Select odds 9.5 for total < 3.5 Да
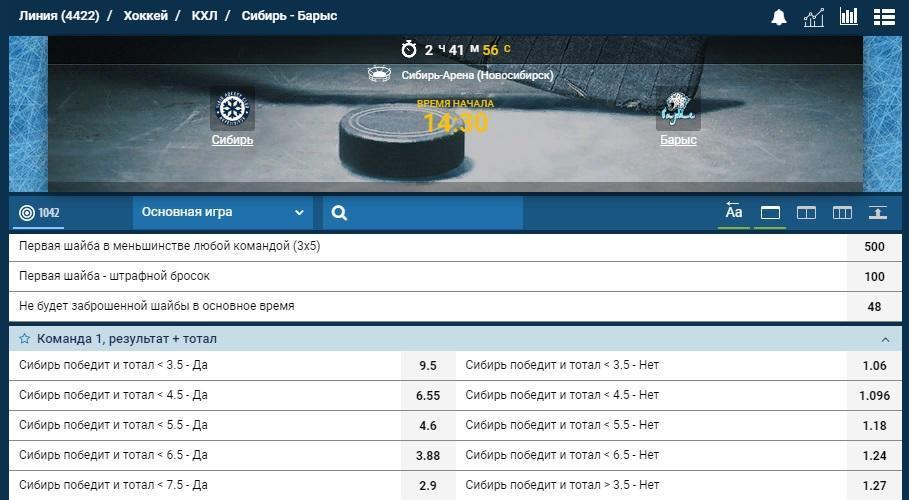Image resolution: width=909 pixels, height=500 pixels. [427, 366]
